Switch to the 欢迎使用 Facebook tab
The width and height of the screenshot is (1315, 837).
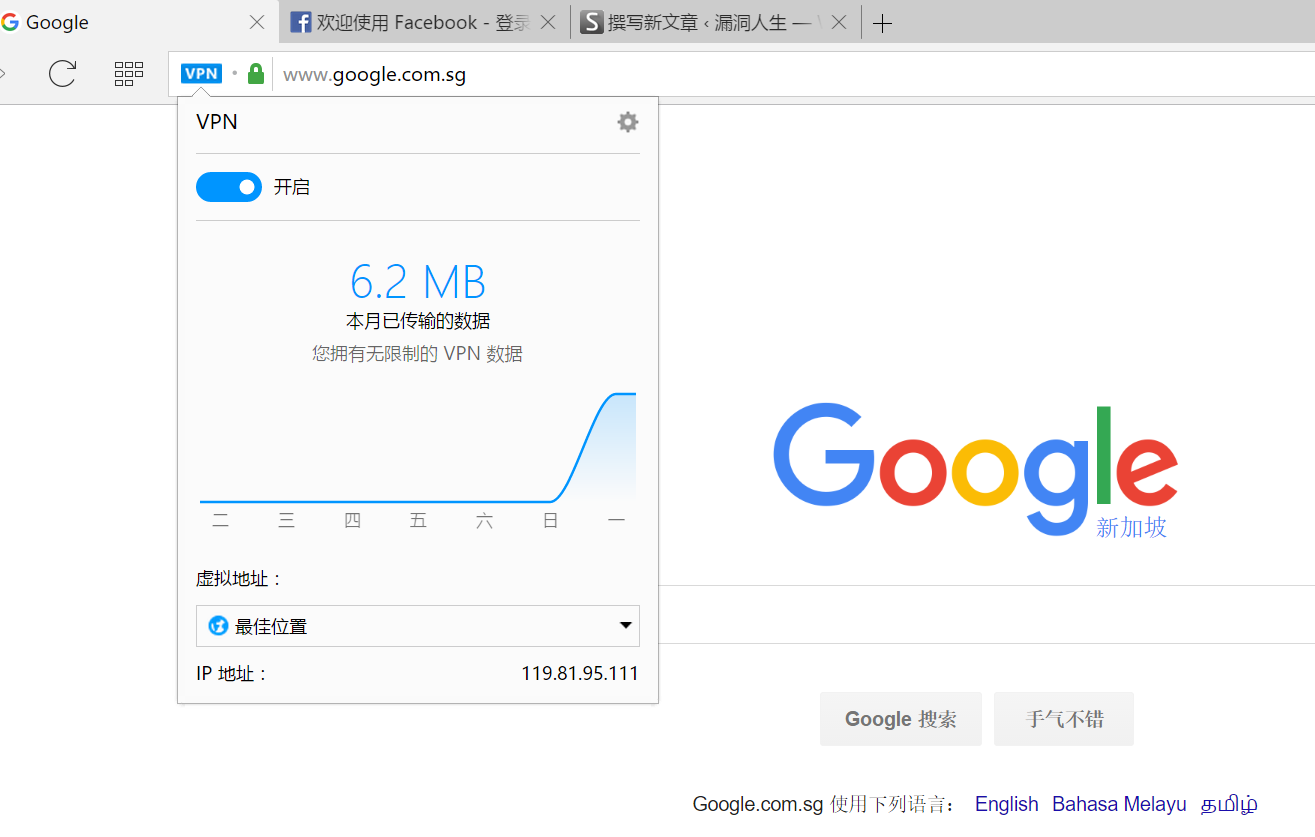423,22
